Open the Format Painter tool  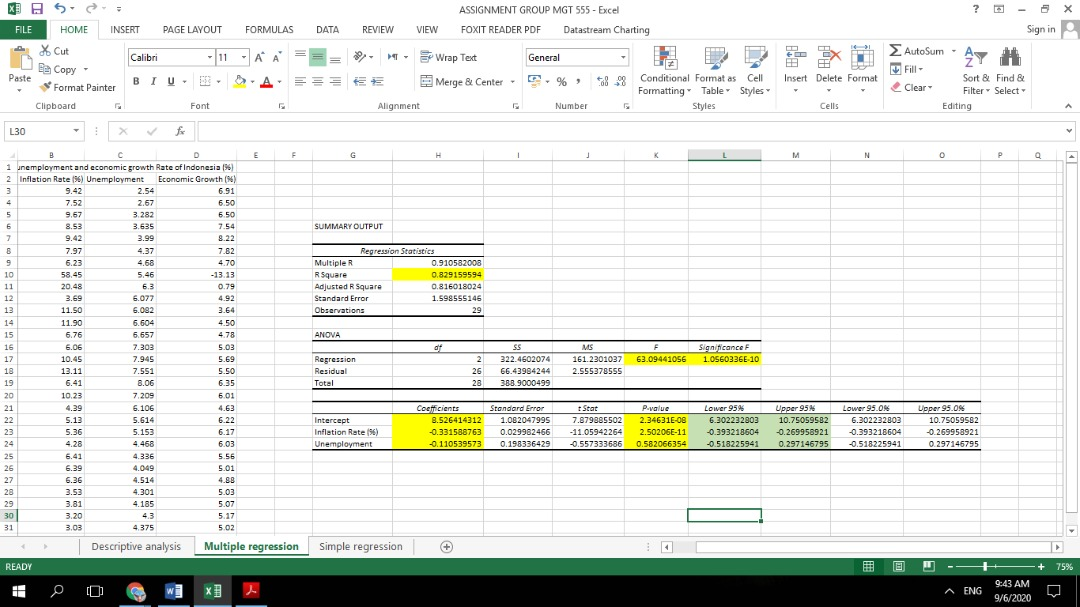click(x=78, y=88)
